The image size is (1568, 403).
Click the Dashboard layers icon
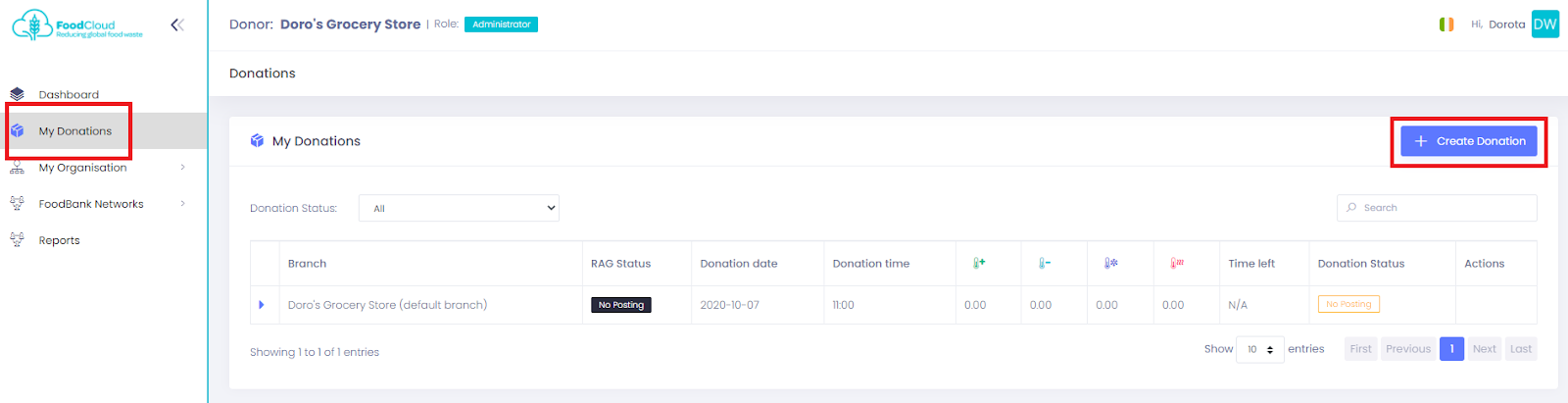17,94
